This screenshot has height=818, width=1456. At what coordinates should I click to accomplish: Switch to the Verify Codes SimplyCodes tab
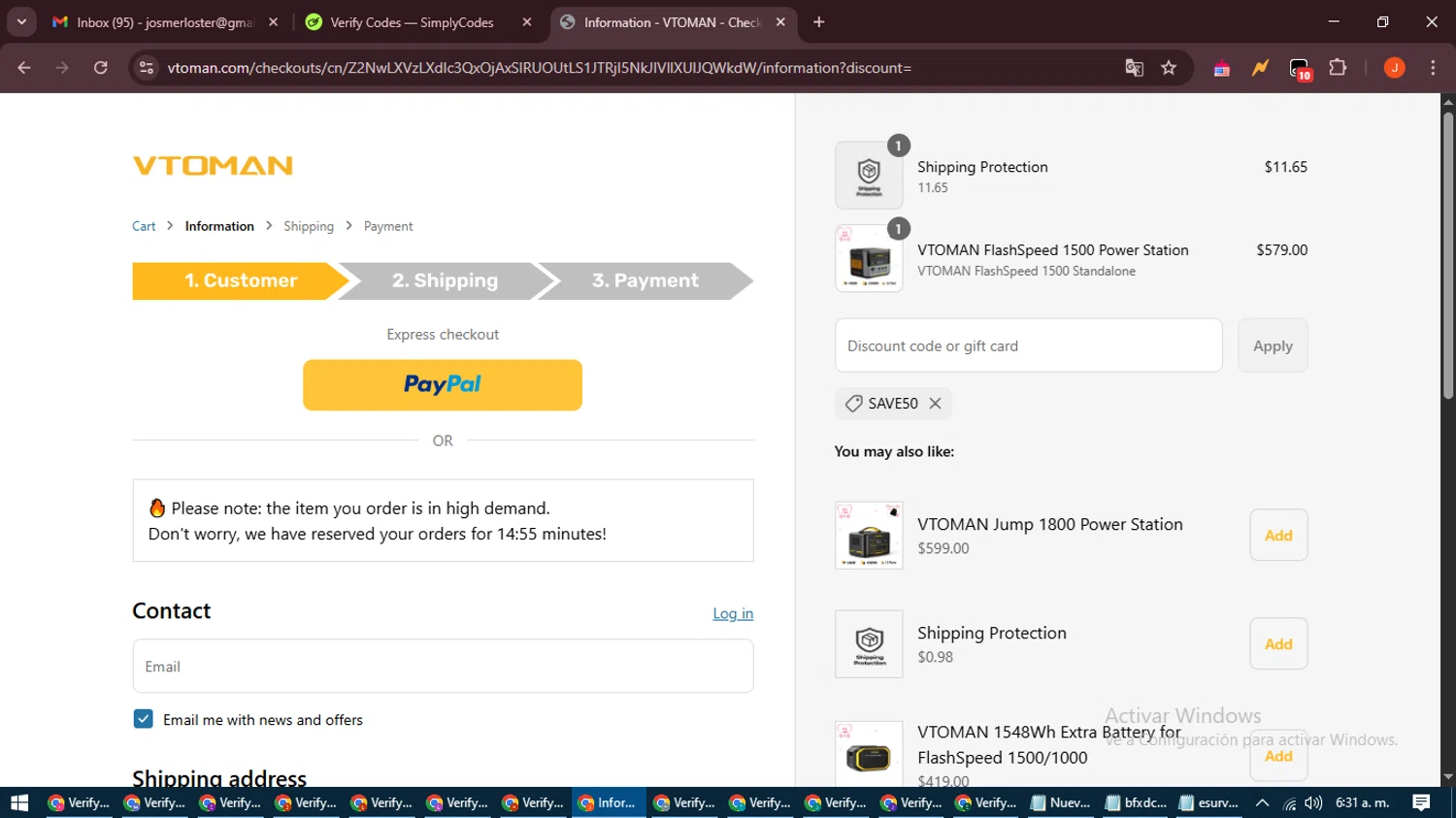(417, 22)
